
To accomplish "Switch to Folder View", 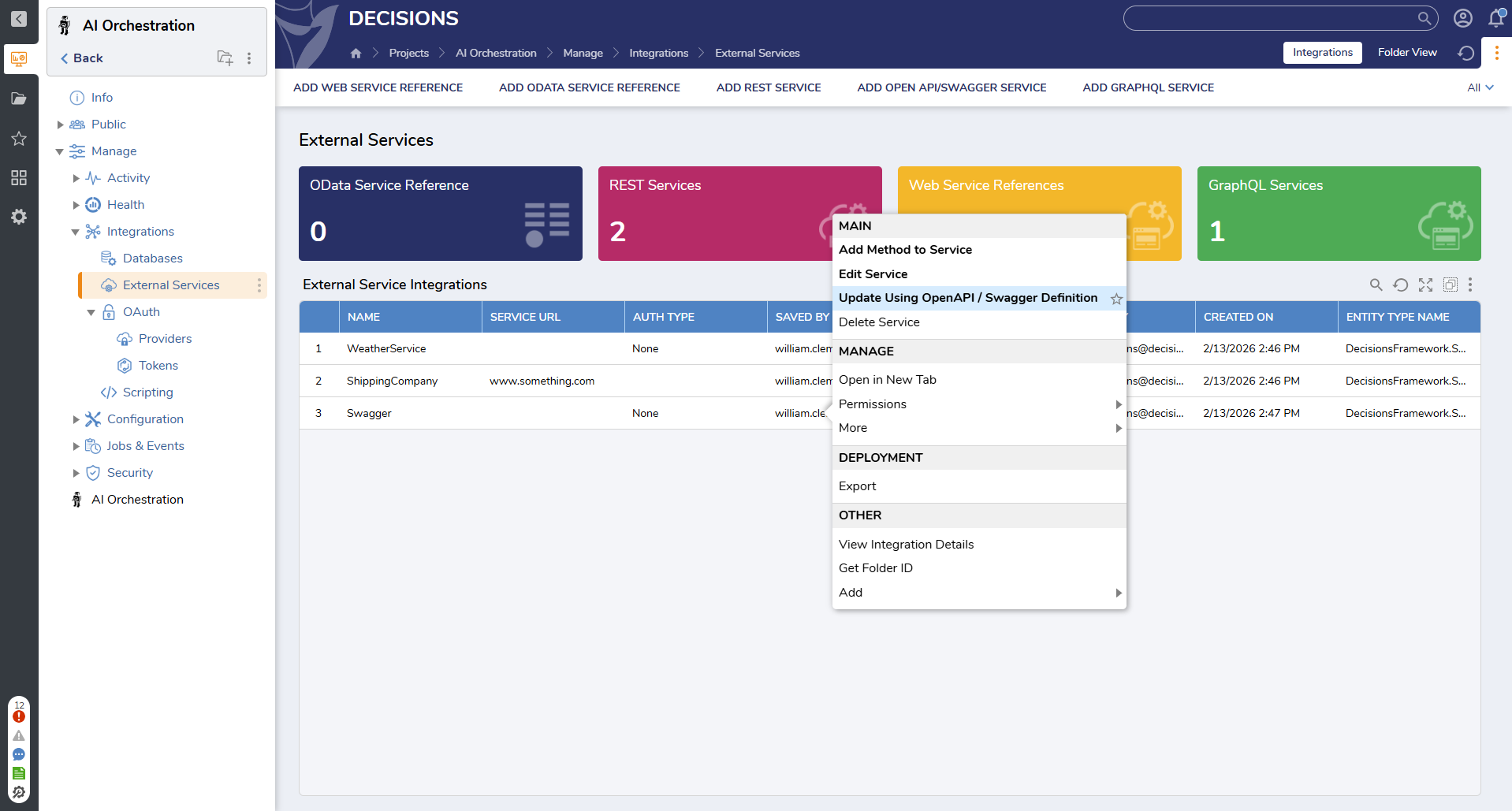I will click(x=1406, y=53).
